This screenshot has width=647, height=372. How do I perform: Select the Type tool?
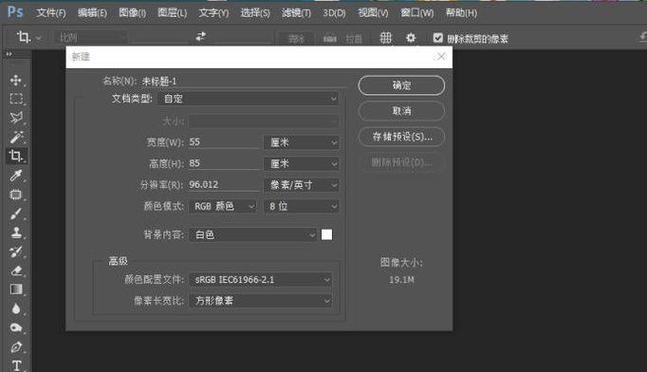(16, 365)
